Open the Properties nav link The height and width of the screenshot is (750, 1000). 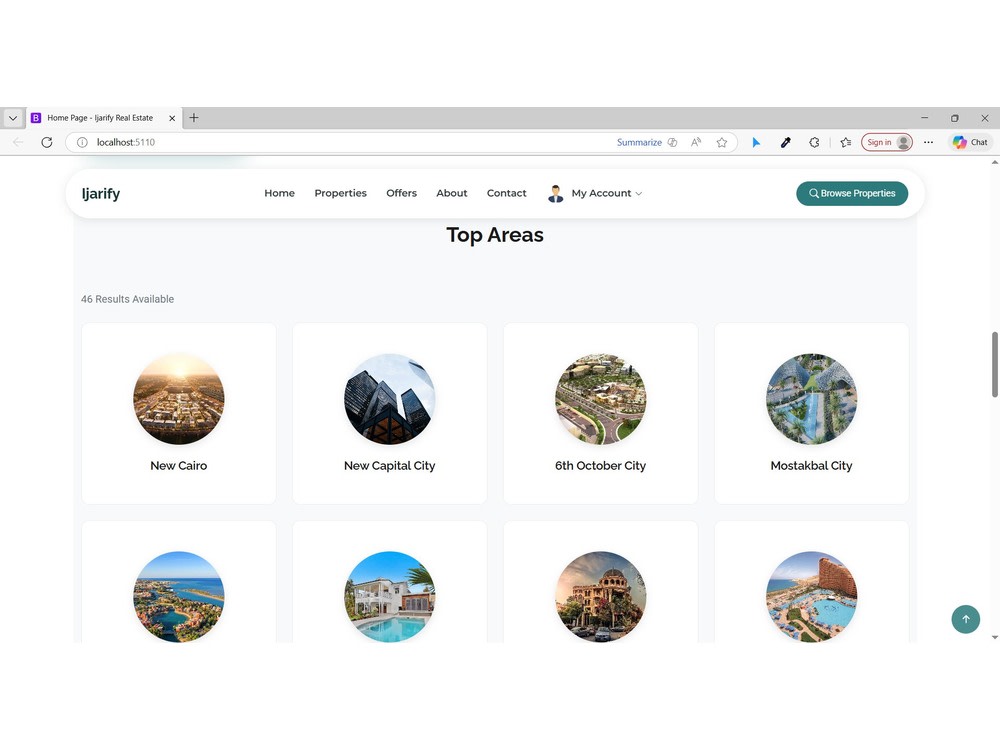(341, 193)
